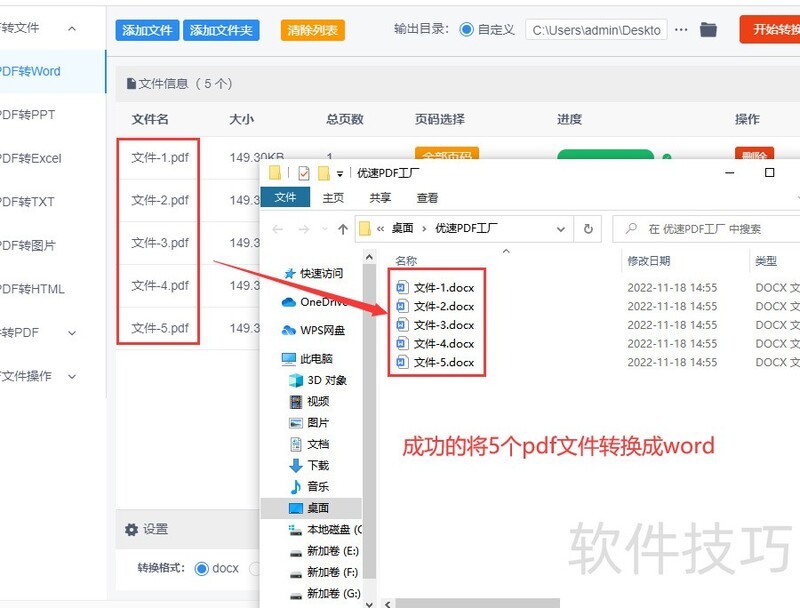The width and height of the screenshot is (800, 608).
Task: Start conversion with 开始转换 button
Action: pyautogui.click(x=770, y=29)
